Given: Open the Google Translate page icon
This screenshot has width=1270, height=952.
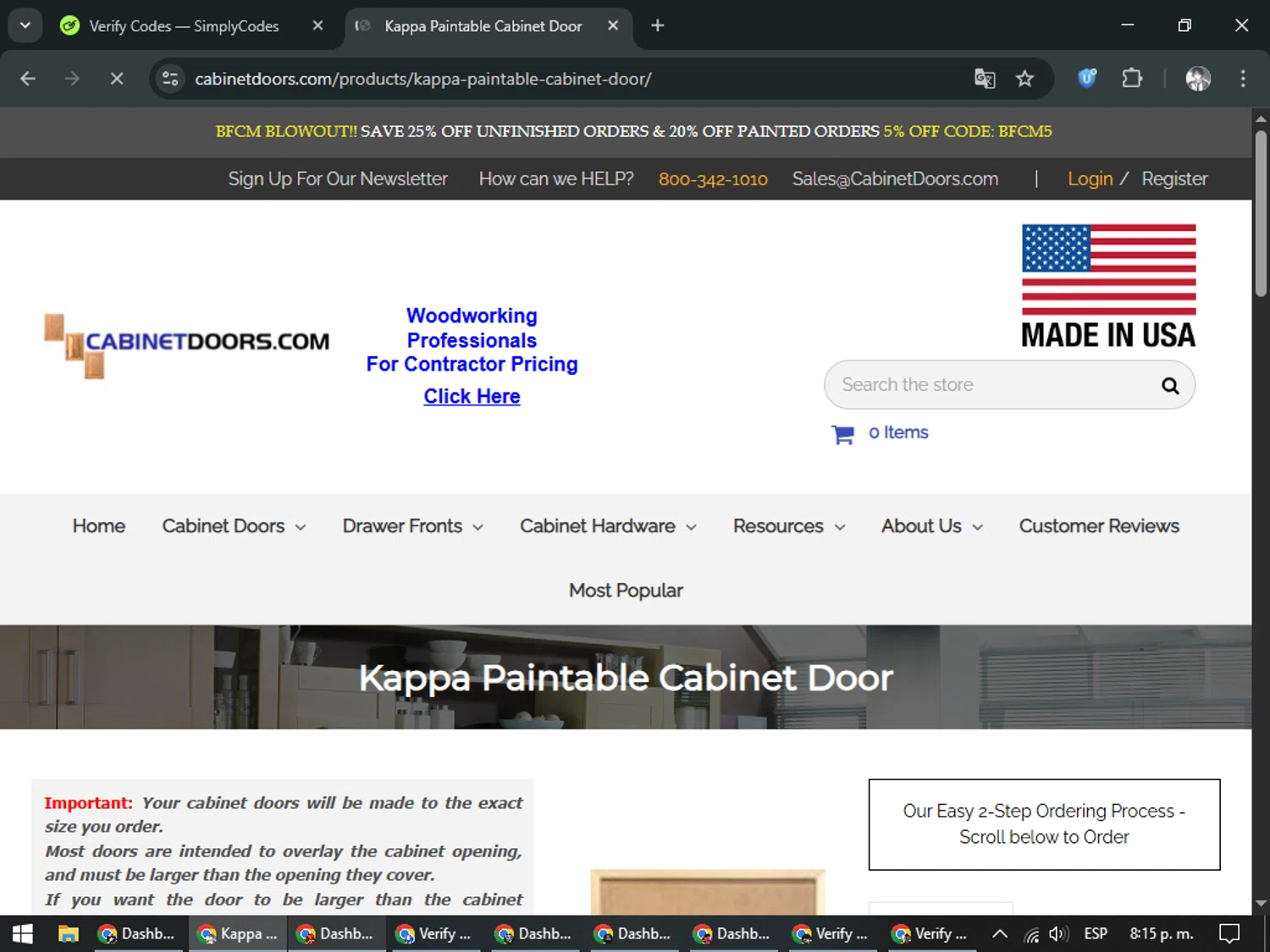Looking at the screenshot, I should [985, 79].
